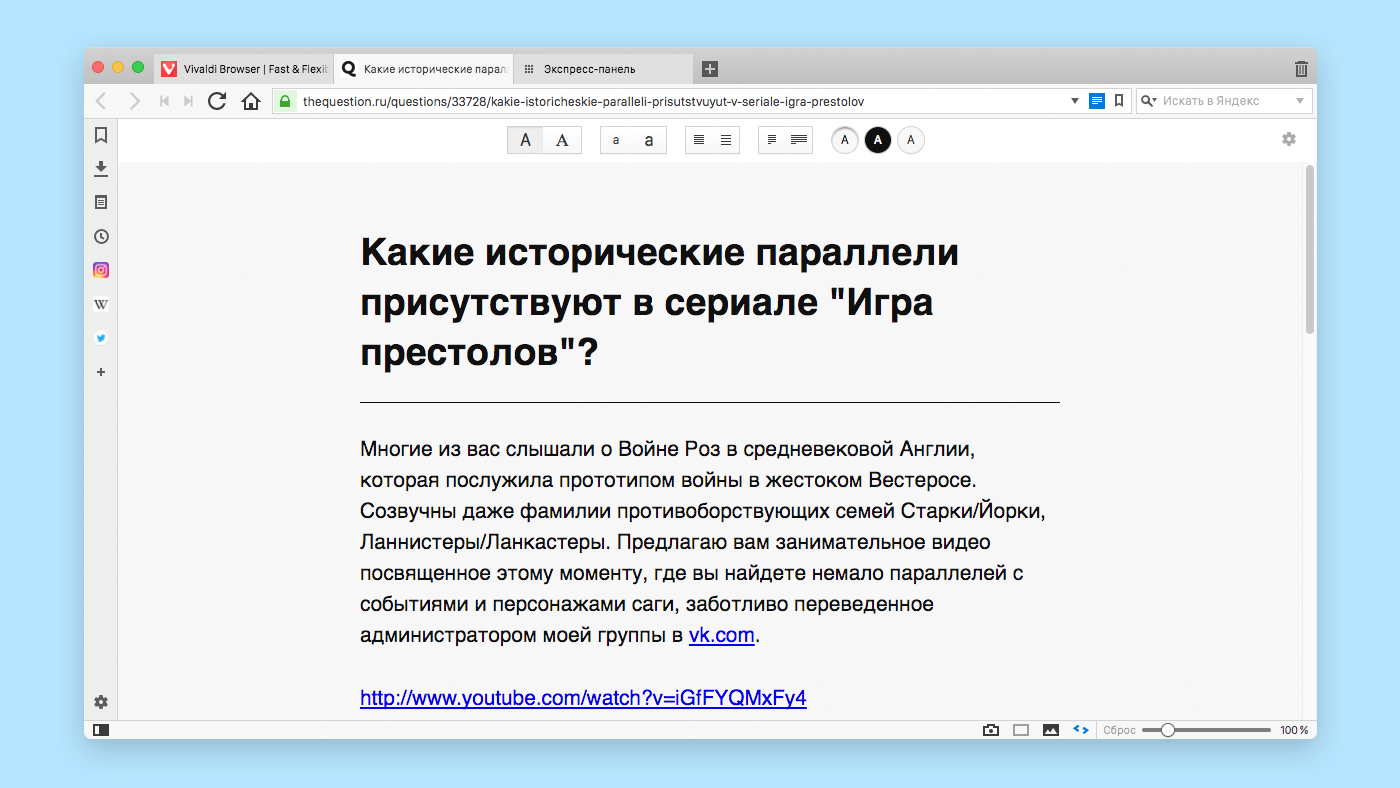Expand the search field history dropdown
The width and height of the screenshot is (1400, 788).
(1300, 101)
